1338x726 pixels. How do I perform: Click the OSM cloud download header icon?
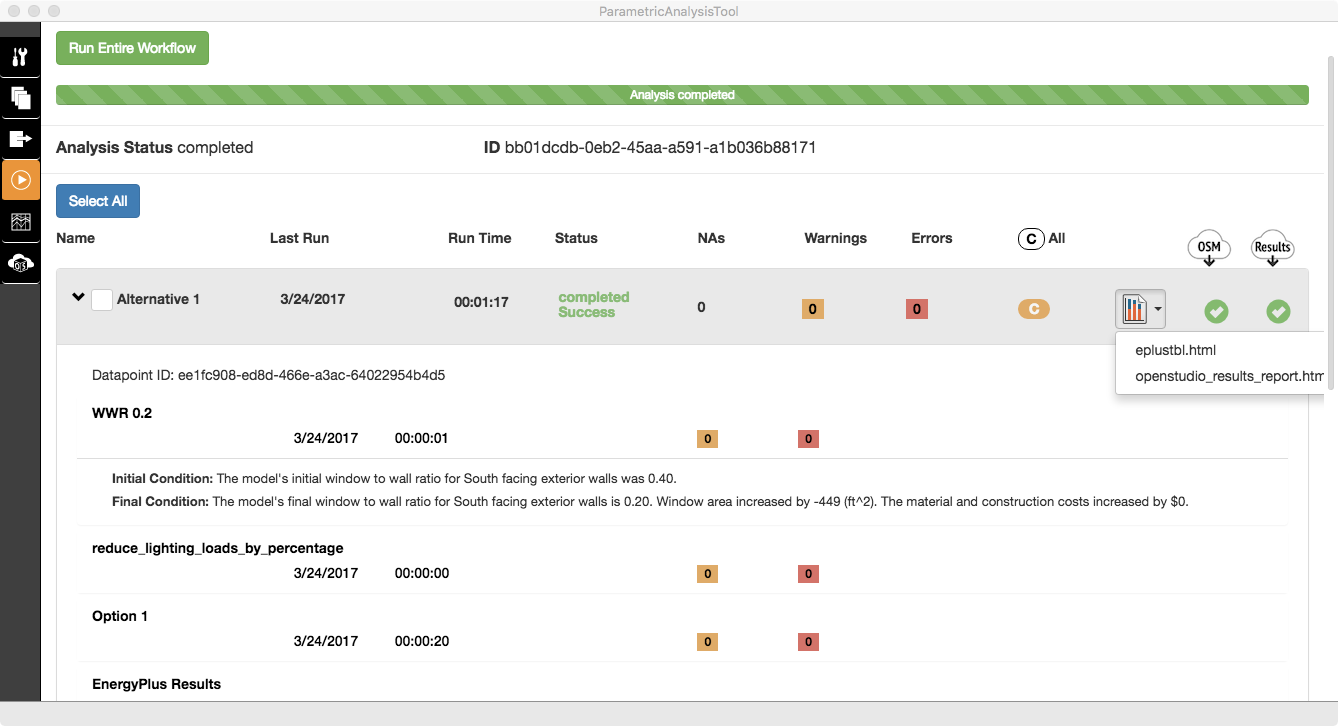pos(1209,249)
